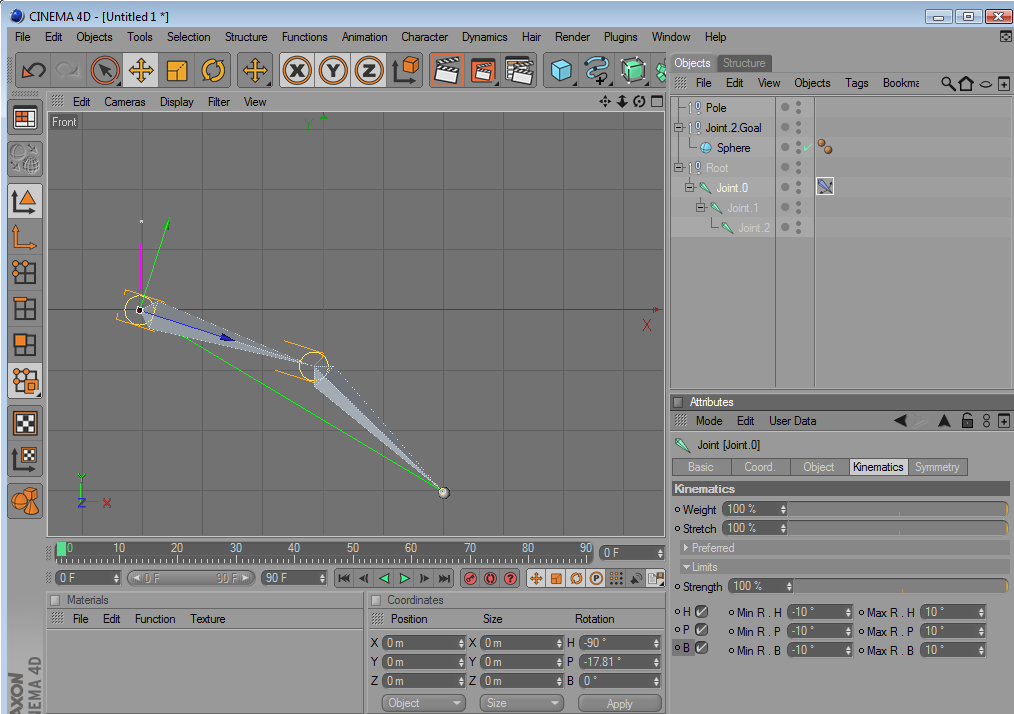Go to start of animation
This screenshot has width=1014, height=714.
tap(344, 578)
